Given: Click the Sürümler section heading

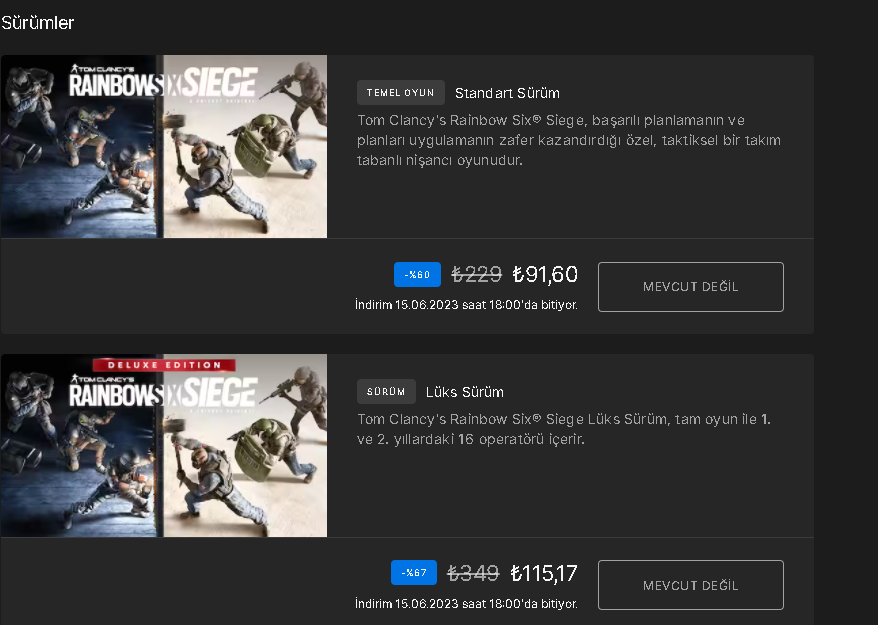Looking at the screenshot, I should [38, 22].
